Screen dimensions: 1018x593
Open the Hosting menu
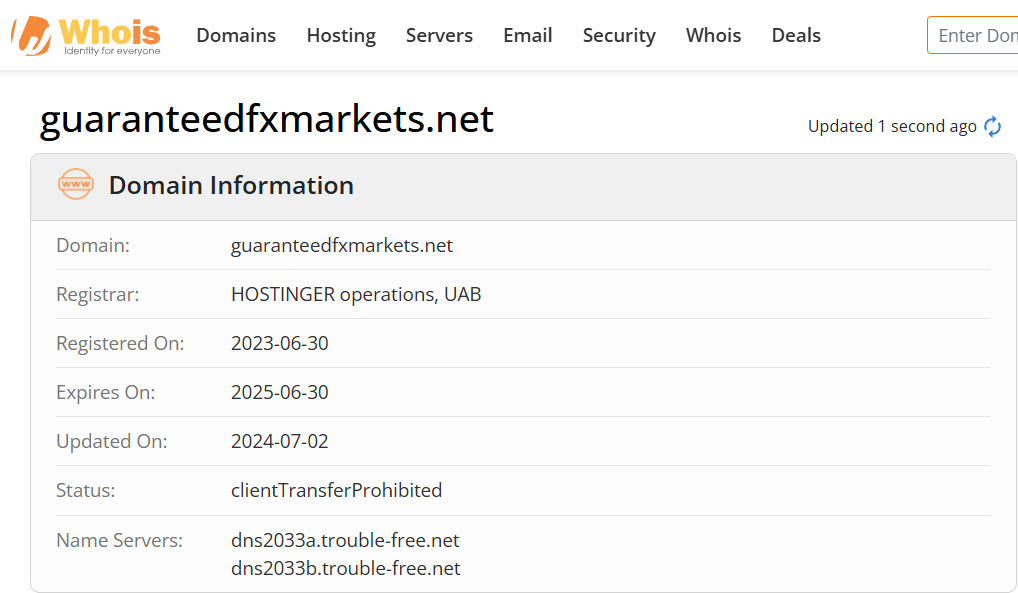pyautogui.click(x=341, y=35)
